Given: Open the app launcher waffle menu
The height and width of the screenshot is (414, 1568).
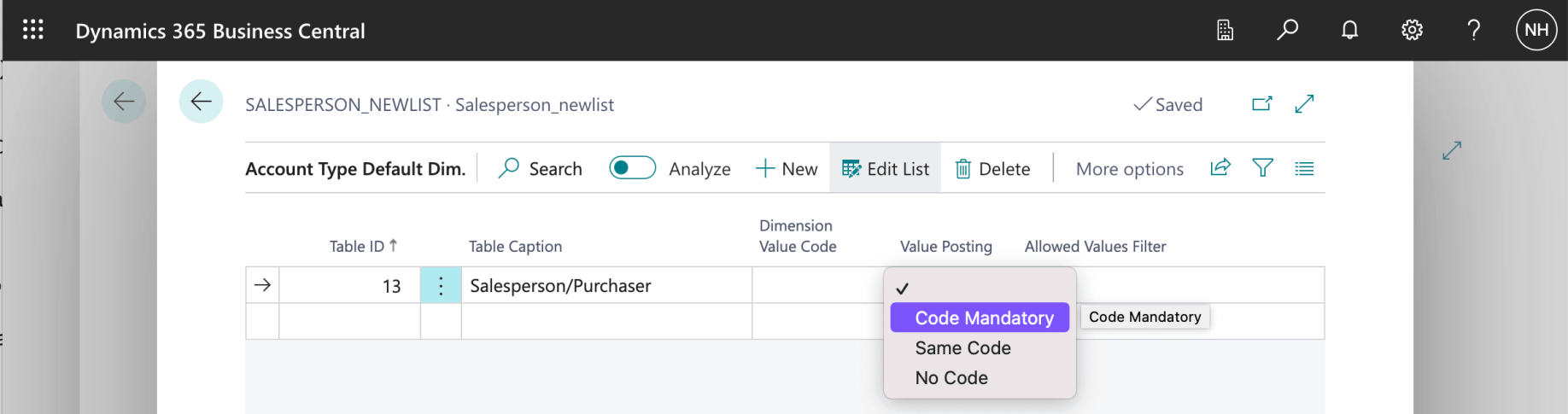Looking at the screenshot, I should 33,31.
